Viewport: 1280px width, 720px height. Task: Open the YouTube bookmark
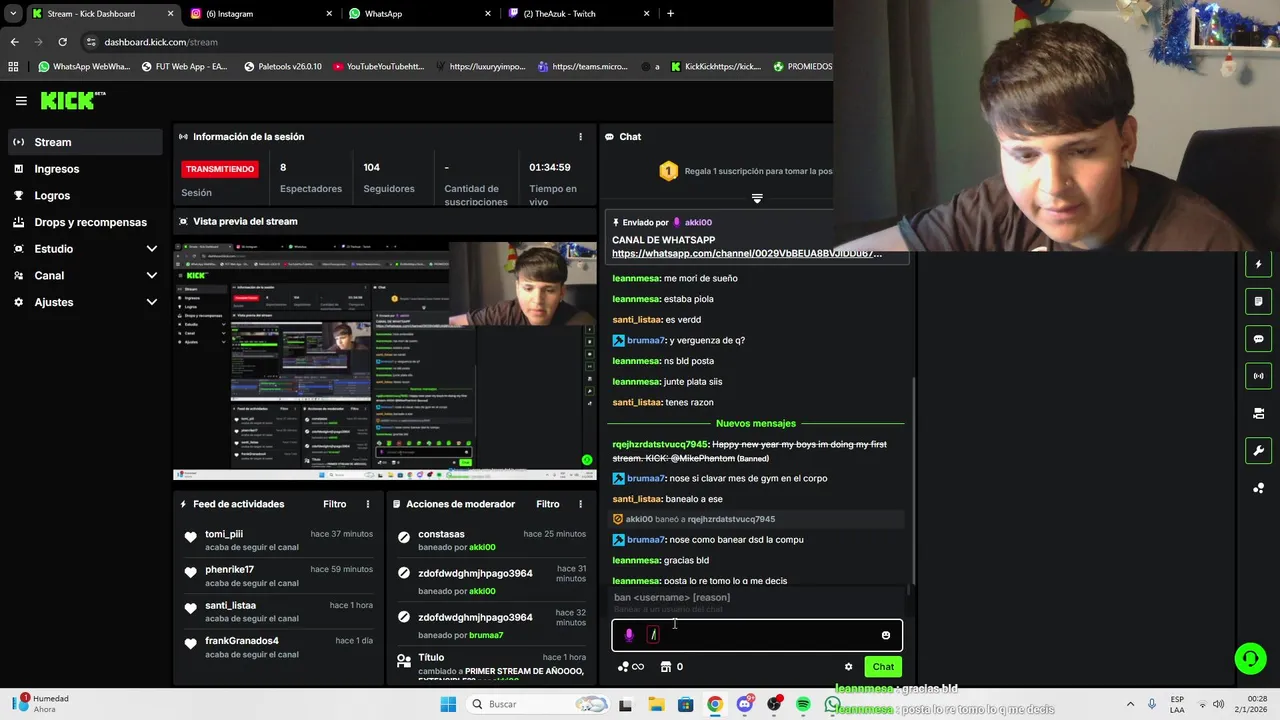(x=378, y=67)
